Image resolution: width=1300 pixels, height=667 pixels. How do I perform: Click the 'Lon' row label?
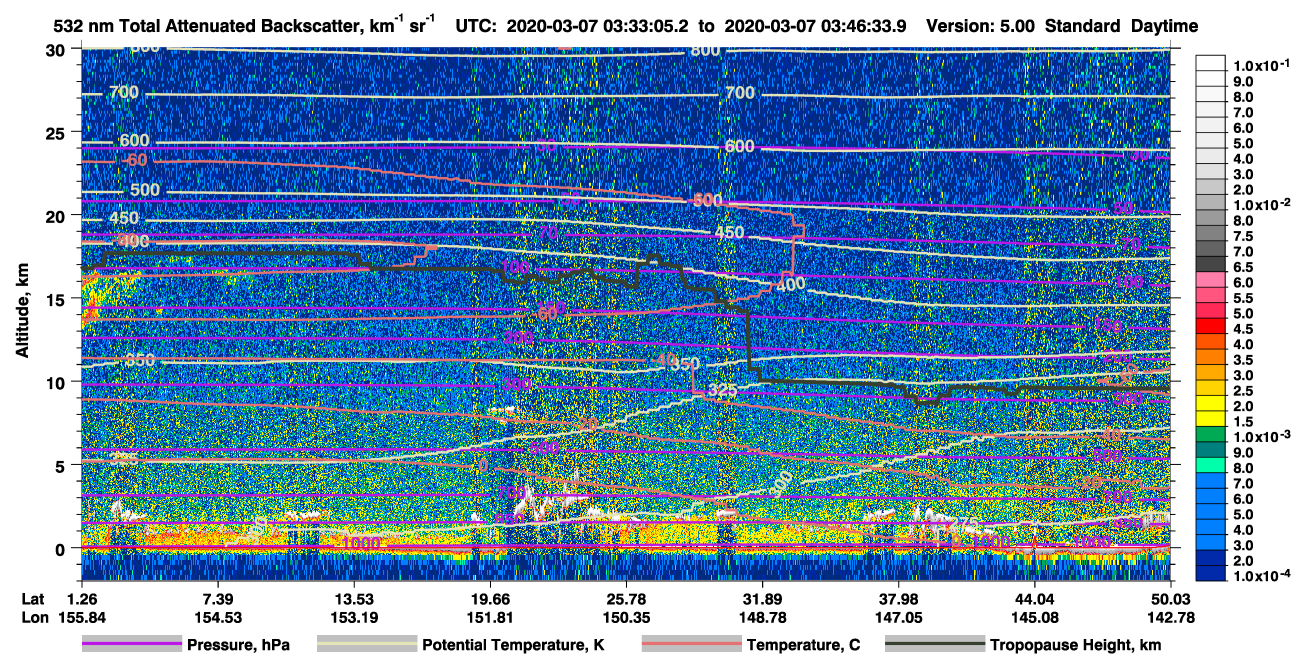tap(33, 616)
